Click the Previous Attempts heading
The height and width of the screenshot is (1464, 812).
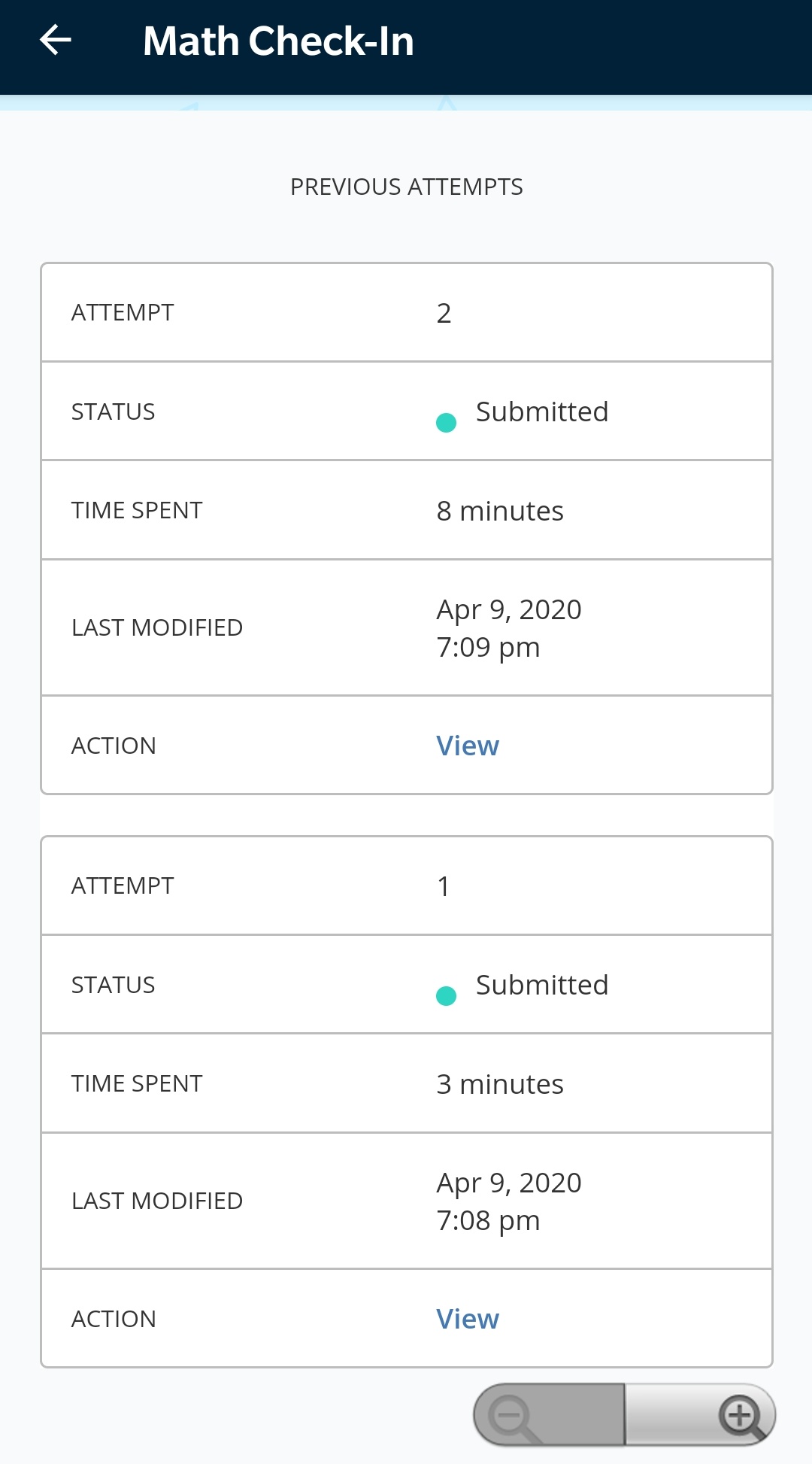tap(406, 187)
